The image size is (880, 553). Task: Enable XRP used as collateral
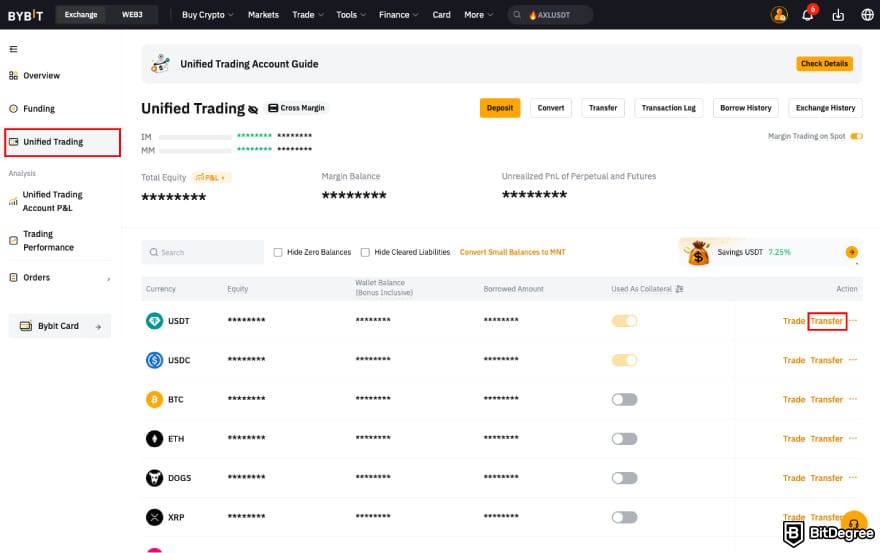point(625,517)
